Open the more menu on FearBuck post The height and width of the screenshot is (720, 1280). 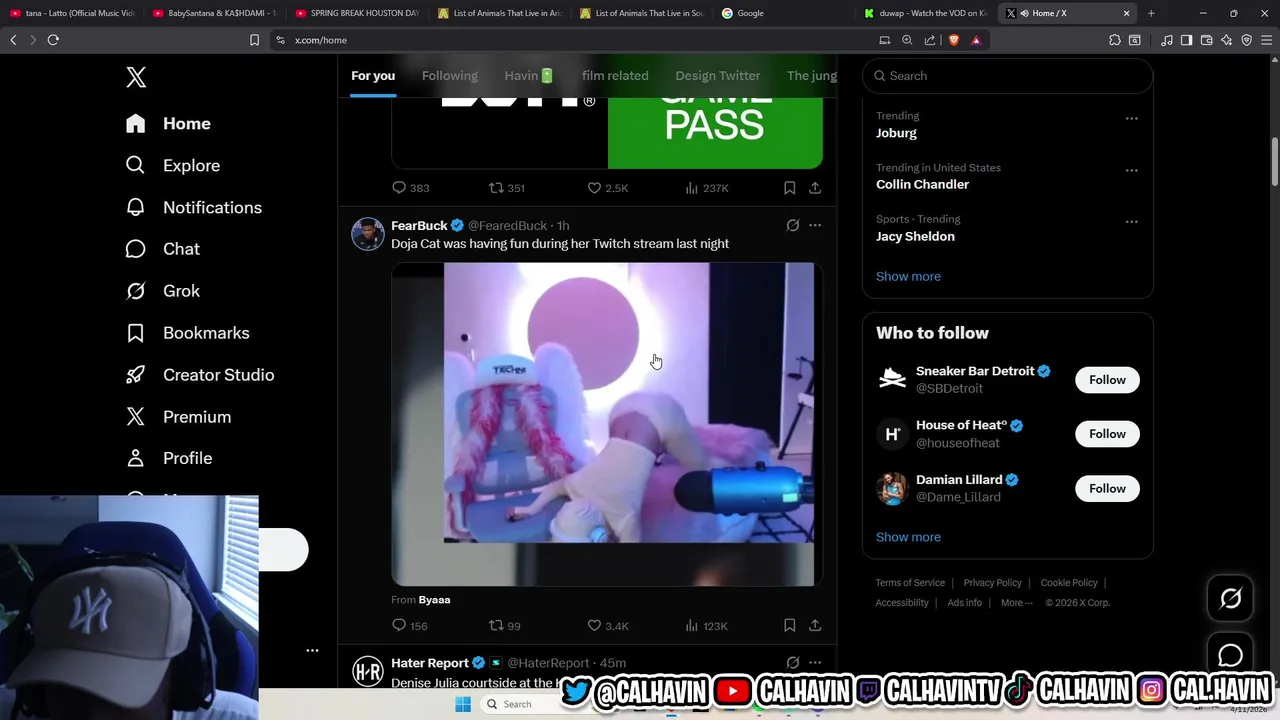[815, 226]
